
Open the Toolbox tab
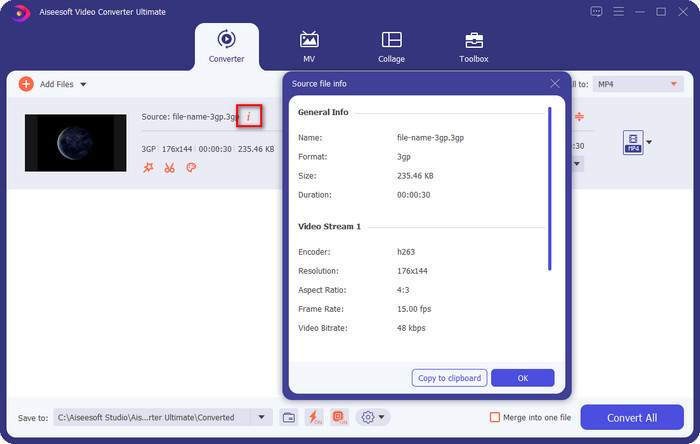(474, 46)
